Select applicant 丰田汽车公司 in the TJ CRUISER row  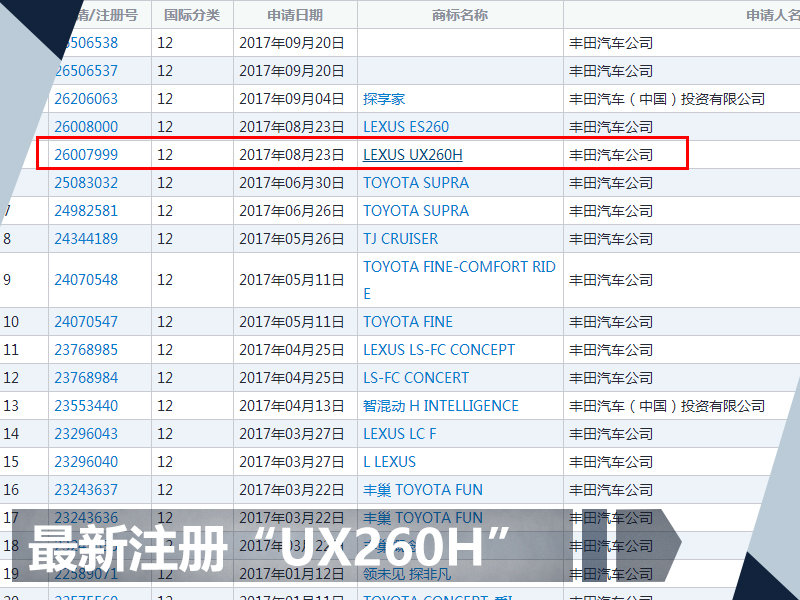pyautogui.click(x=611, y=239)
